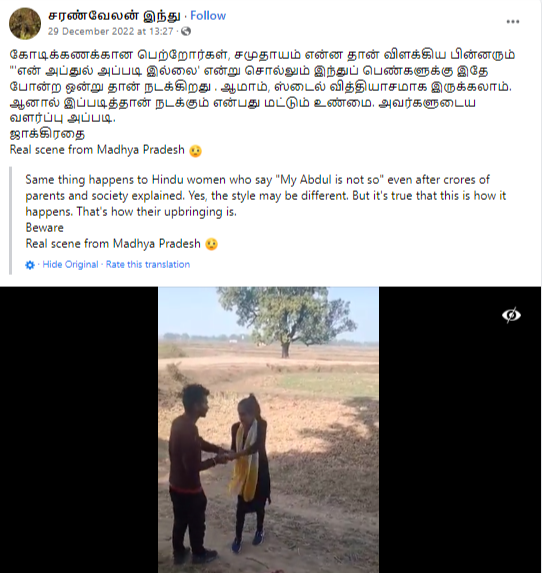Click the globe public audience icon
Image resolution: width=542 pixels, height=573 pixels.
(x=186, y=31)
